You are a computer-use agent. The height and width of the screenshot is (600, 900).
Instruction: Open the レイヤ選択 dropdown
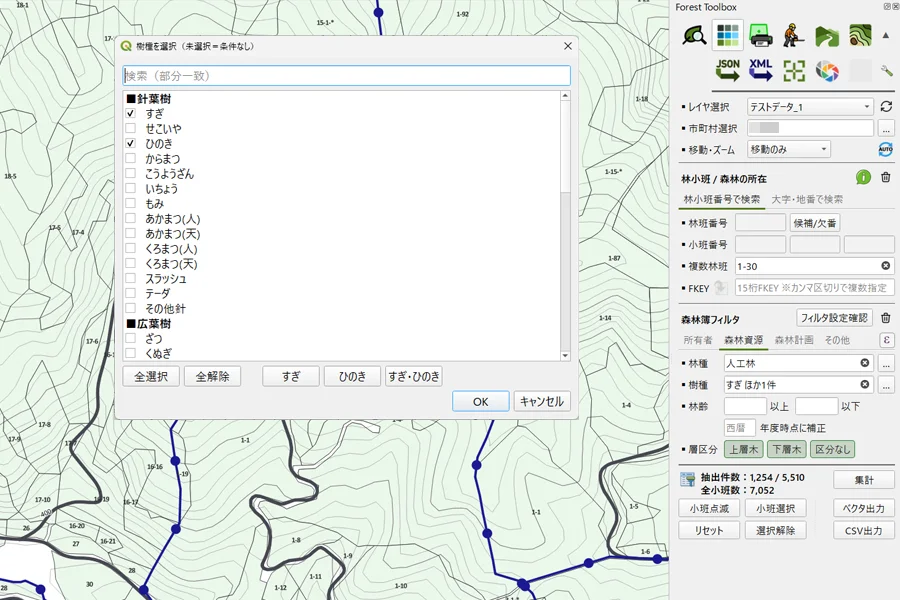coord(810,107)
